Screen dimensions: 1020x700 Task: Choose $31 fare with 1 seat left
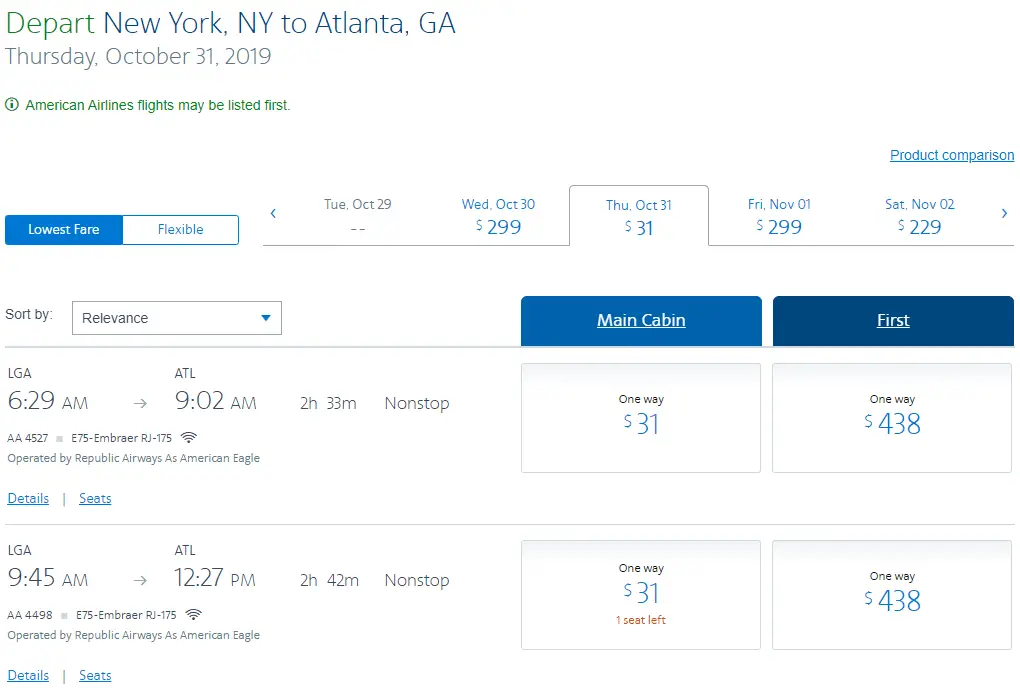(641, 594)
